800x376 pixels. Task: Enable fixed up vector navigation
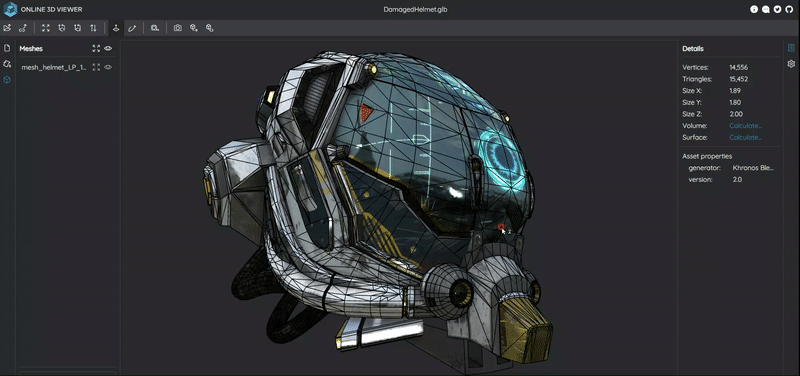coord(116,28)
